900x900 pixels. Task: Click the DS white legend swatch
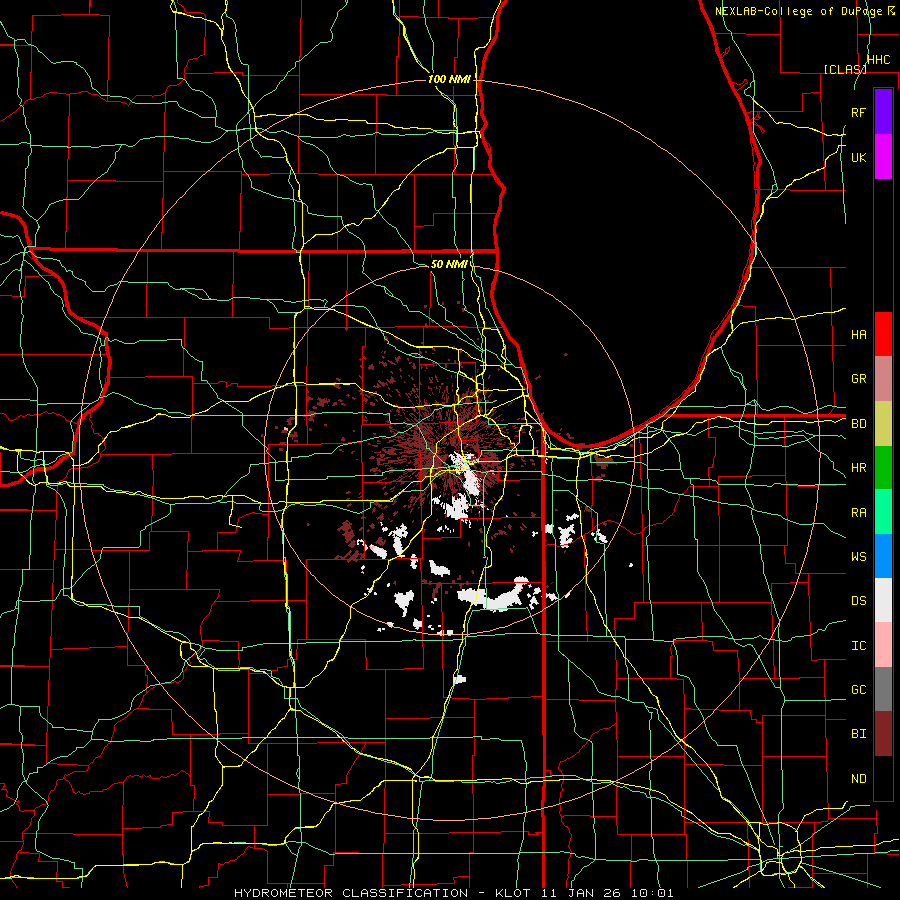pos(883,600)
